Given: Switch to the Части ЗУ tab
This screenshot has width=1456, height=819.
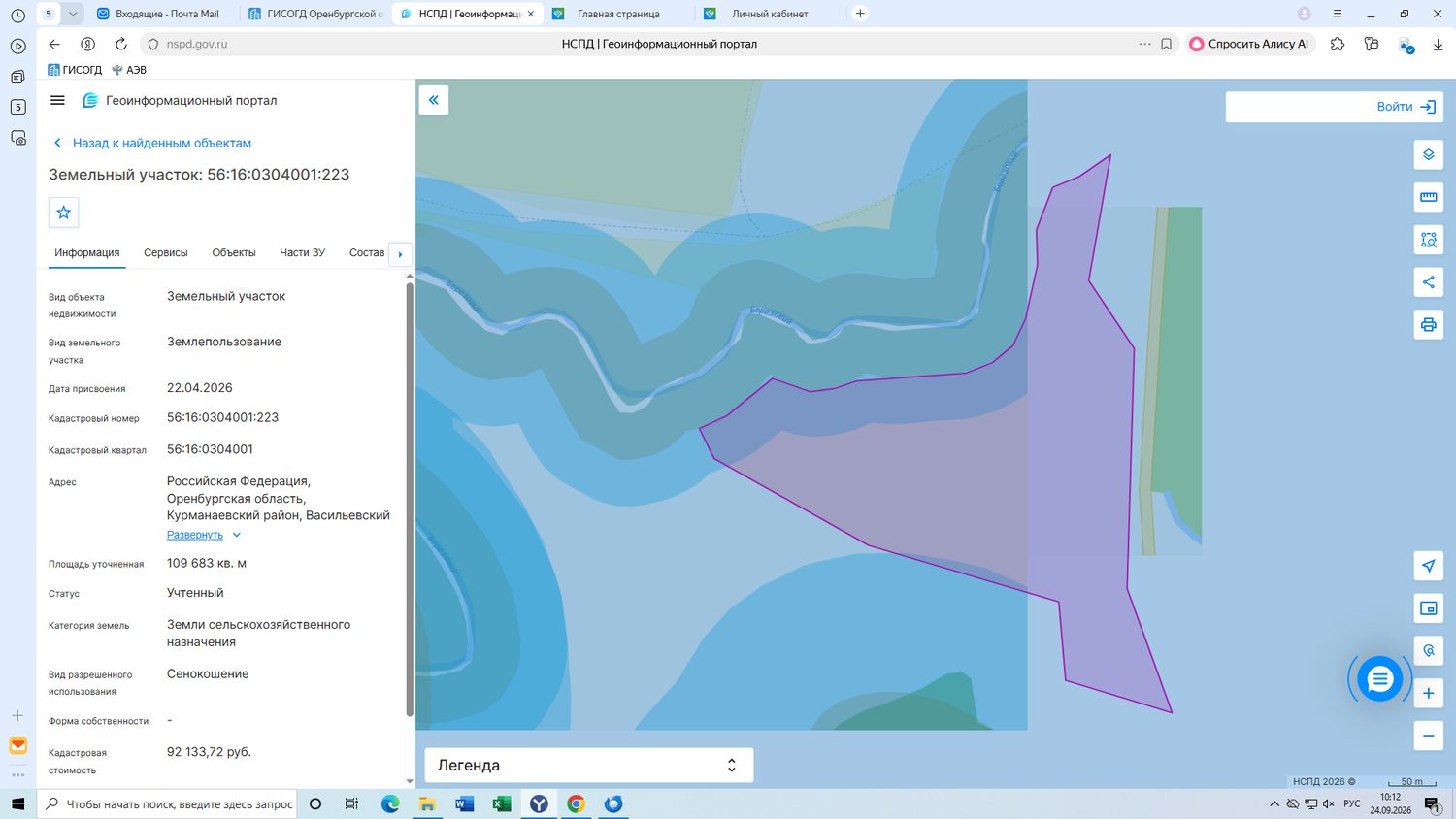Looking at the screenshot, I should [303, 252].
